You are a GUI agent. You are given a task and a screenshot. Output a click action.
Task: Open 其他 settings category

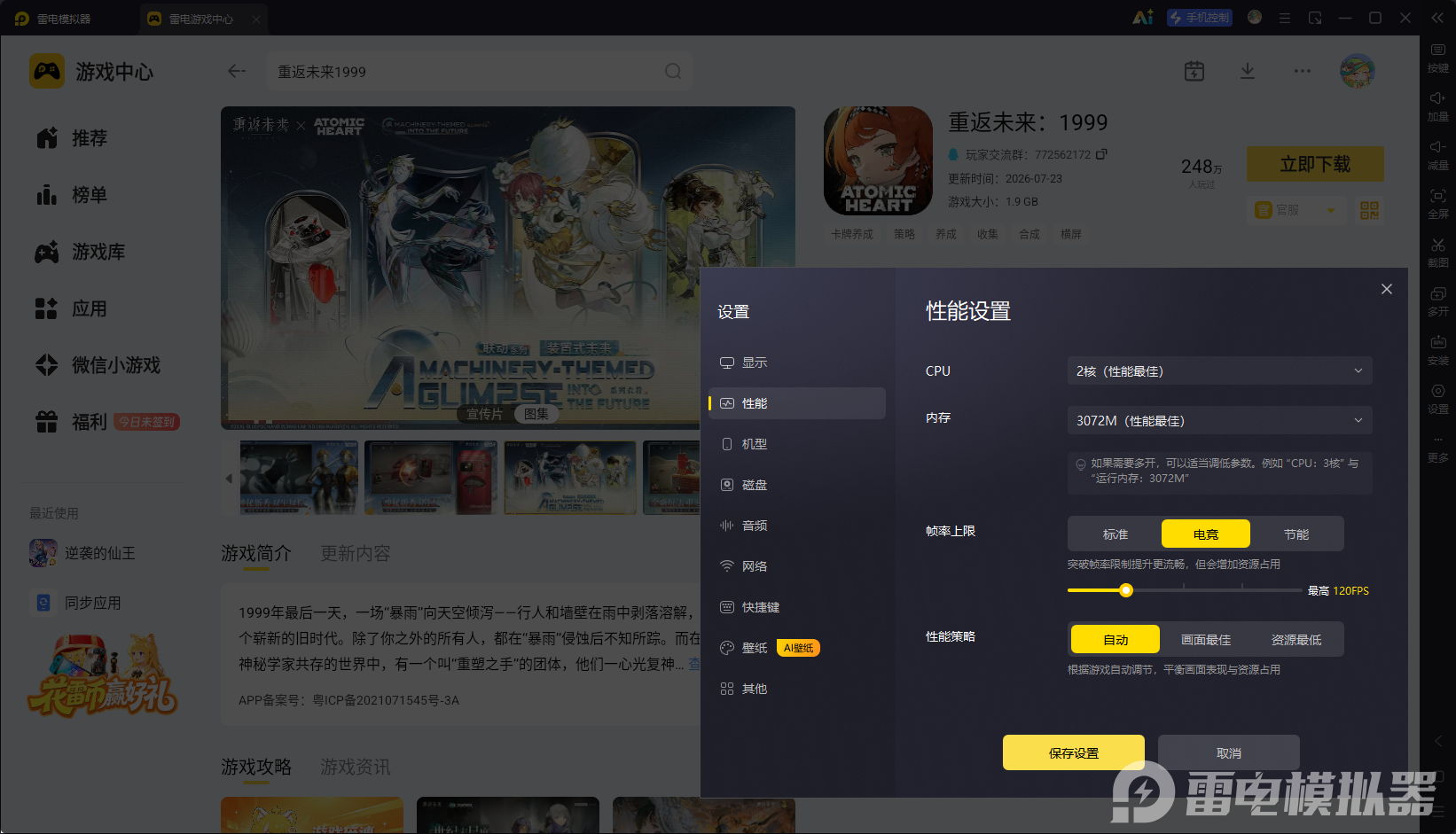797,689
